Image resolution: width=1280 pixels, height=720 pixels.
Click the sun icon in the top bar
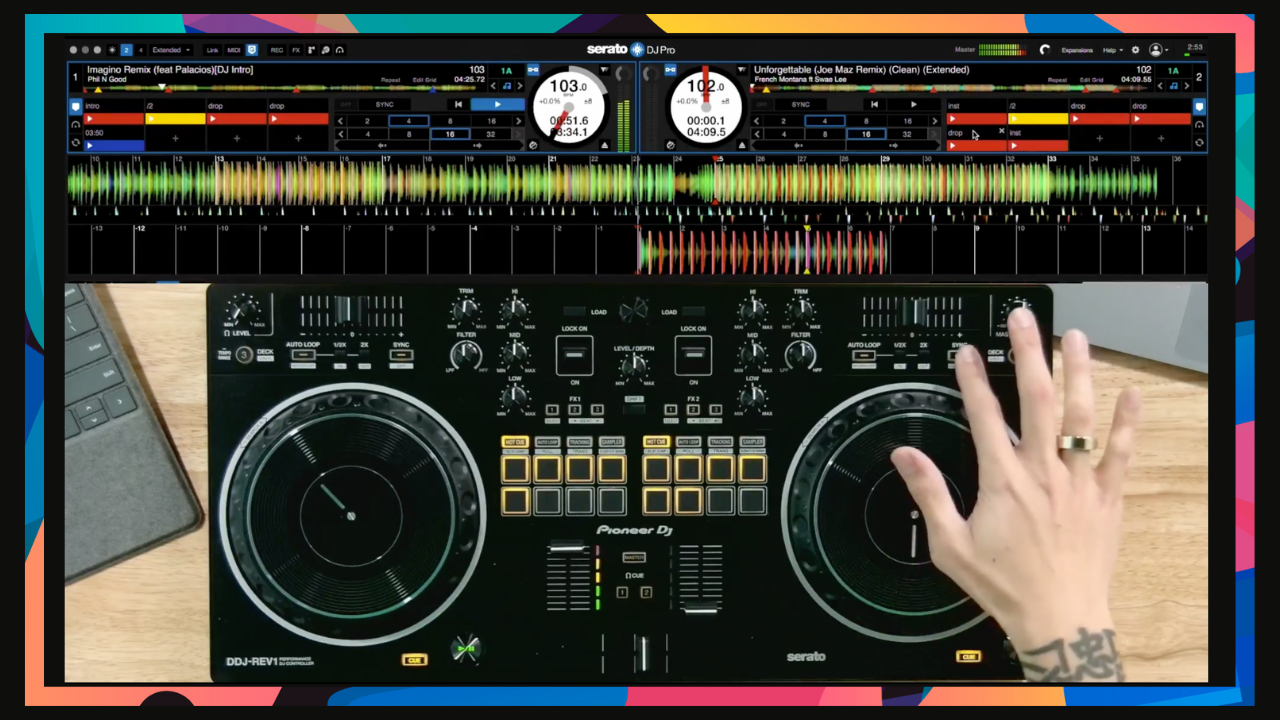111,50
